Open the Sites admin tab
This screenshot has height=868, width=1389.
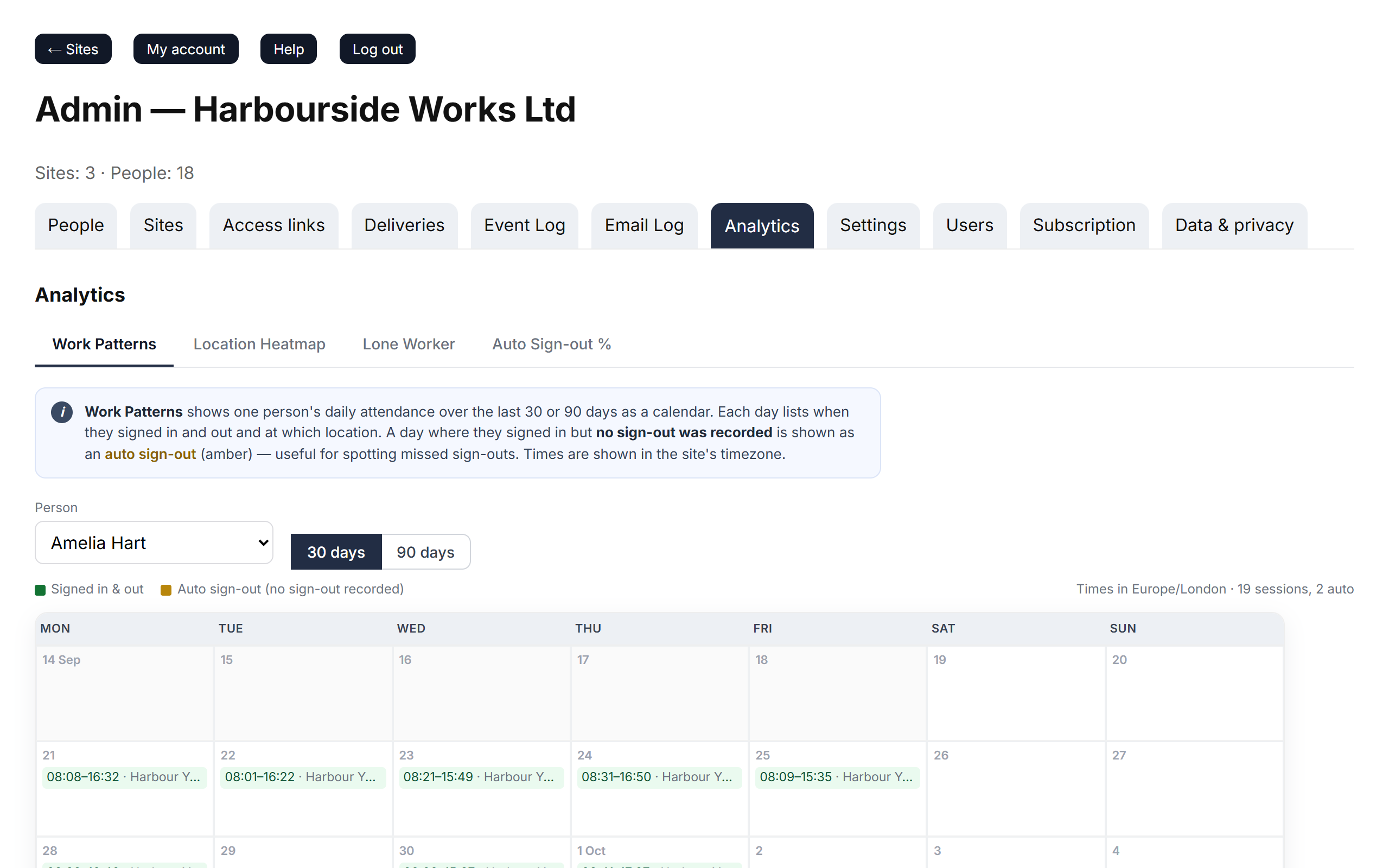(163, 226)
